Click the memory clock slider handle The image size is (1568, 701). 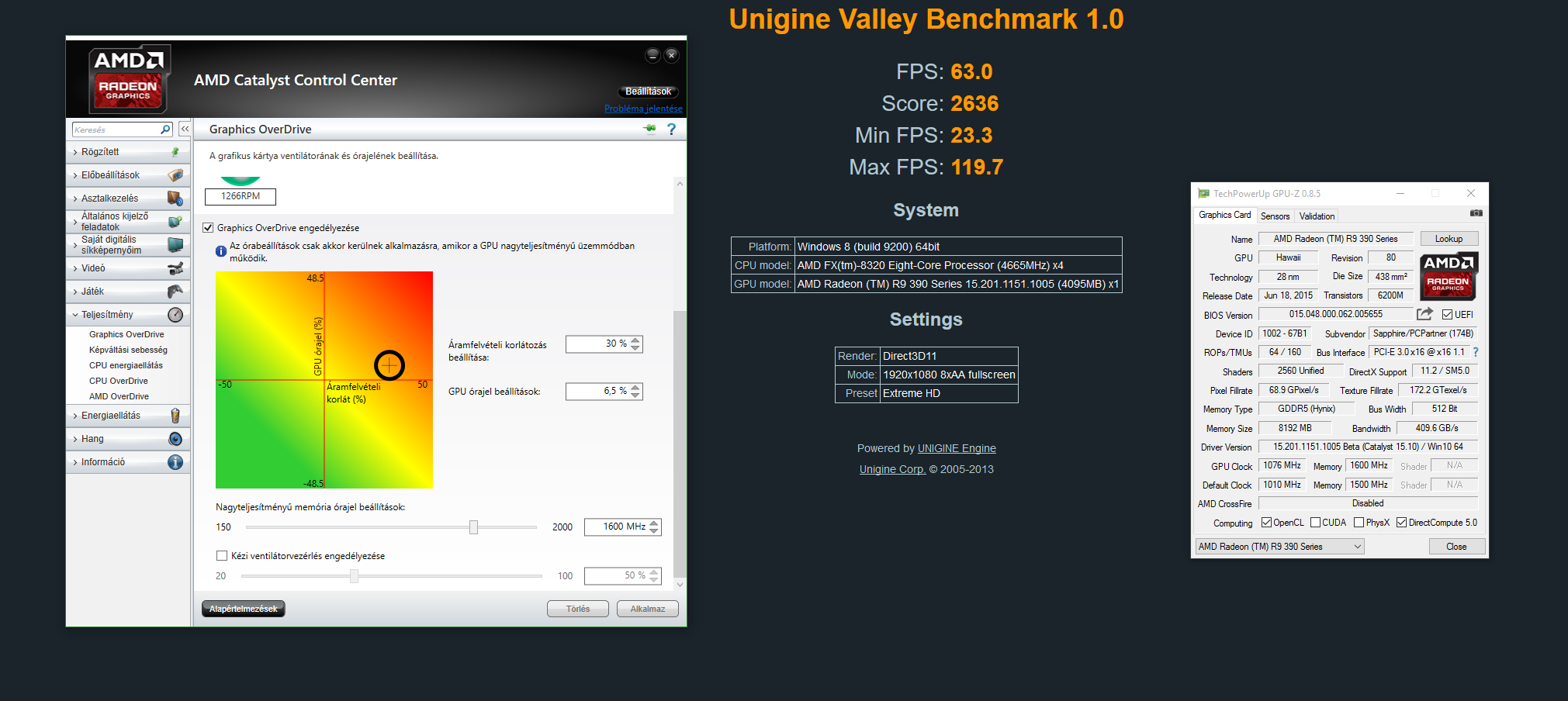point(473,527)
